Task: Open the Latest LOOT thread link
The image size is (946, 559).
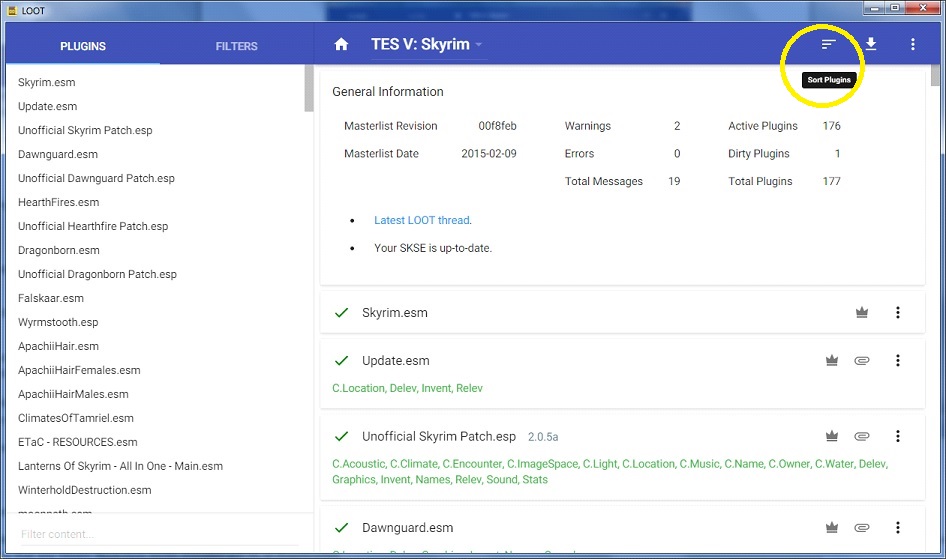Action: click(x=422, y=220)
